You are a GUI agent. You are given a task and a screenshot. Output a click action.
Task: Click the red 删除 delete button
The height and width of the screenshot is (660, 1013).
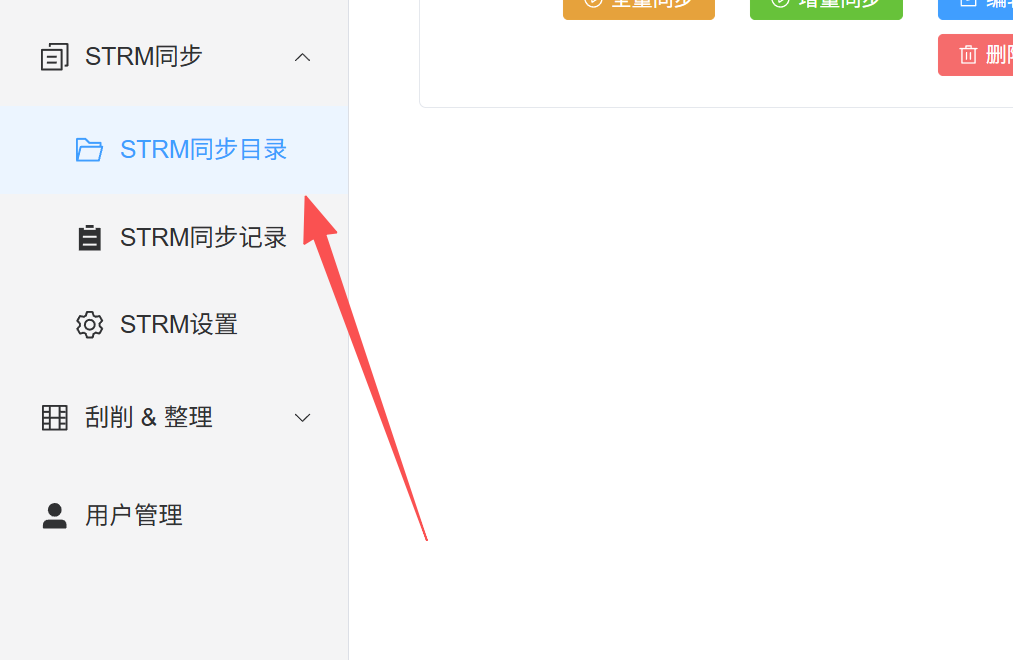(976, 55)
